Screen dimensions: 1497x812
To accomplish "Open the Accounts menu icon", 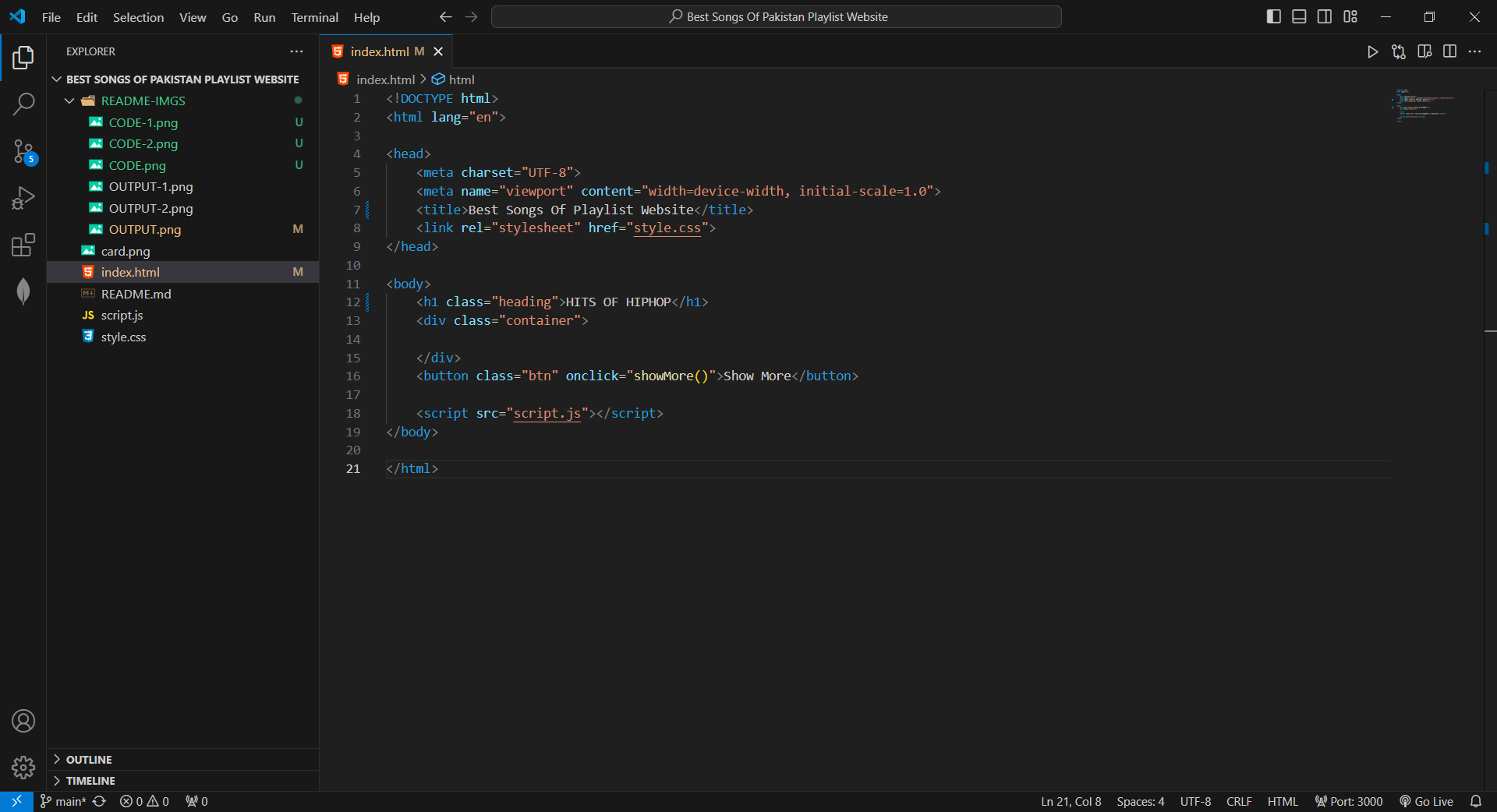I will (23, 721).
